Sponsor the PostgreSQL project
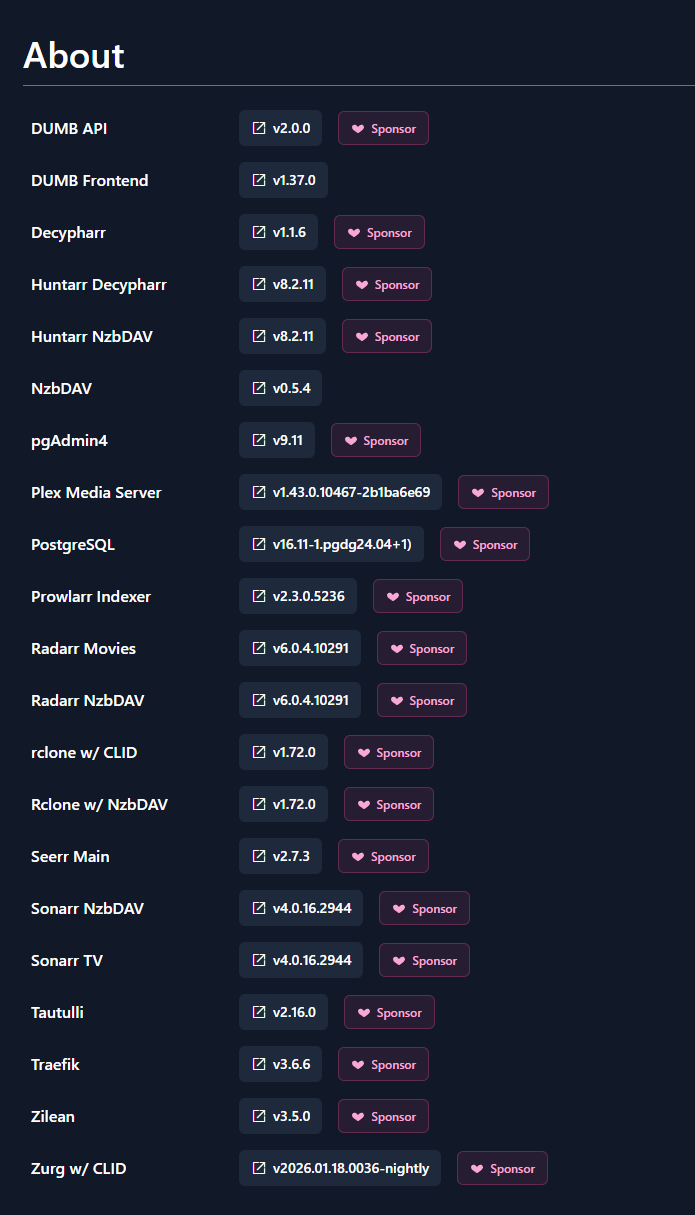Screen dimensions: 695x1215 [485, 545]
